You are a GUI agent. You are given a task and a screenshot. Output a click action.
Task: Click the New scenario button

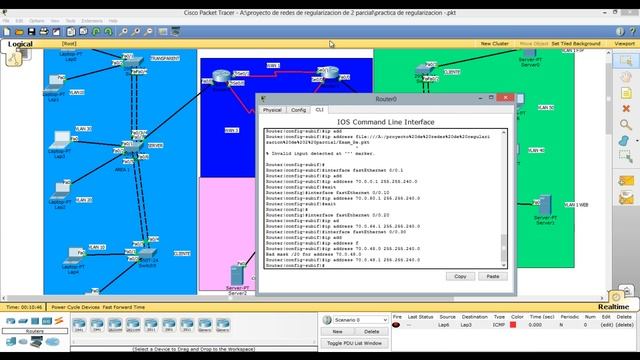337,331
